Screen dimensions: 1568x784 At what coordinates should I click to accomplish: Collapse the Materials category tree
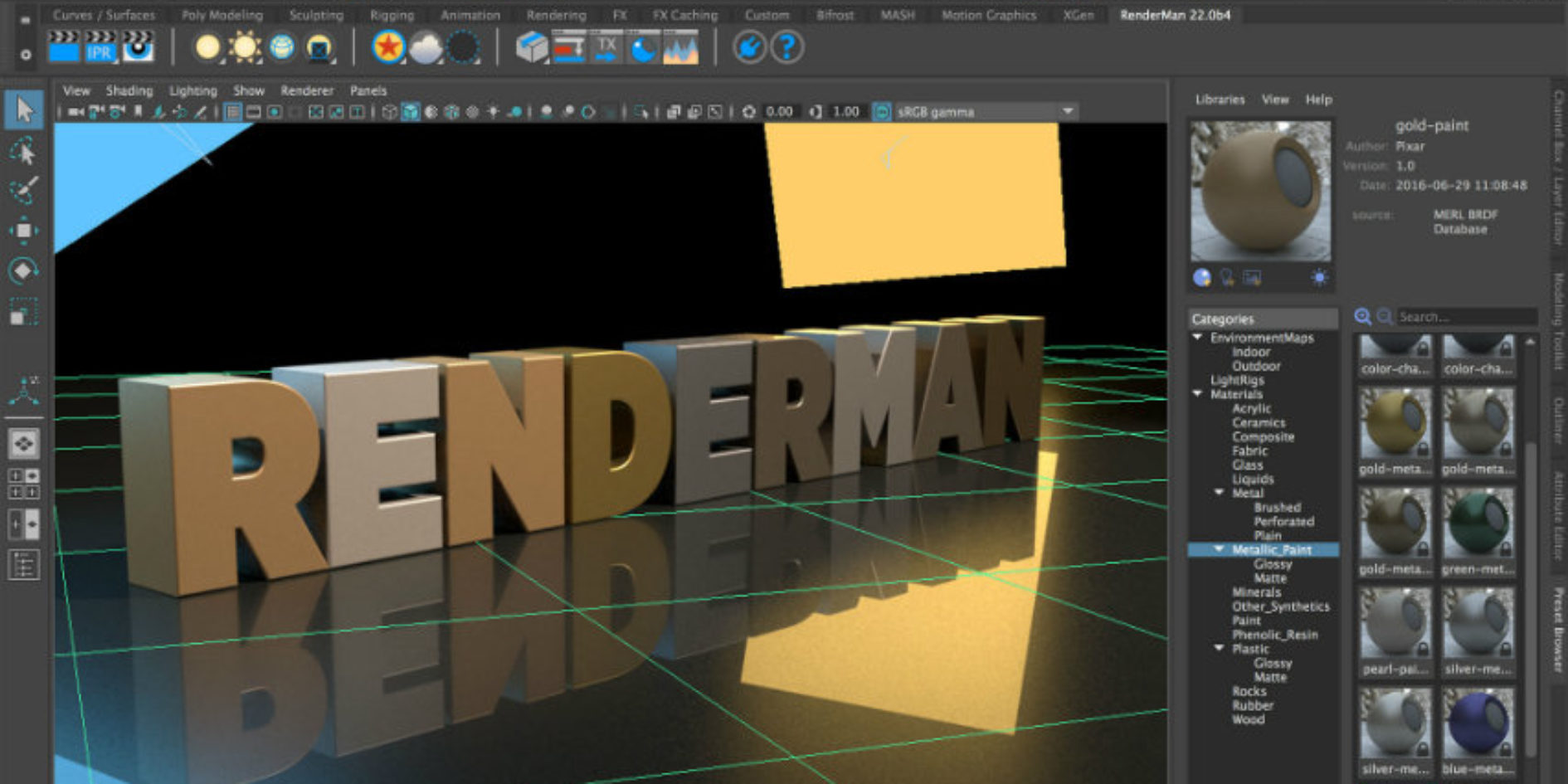click(1197, 393)
